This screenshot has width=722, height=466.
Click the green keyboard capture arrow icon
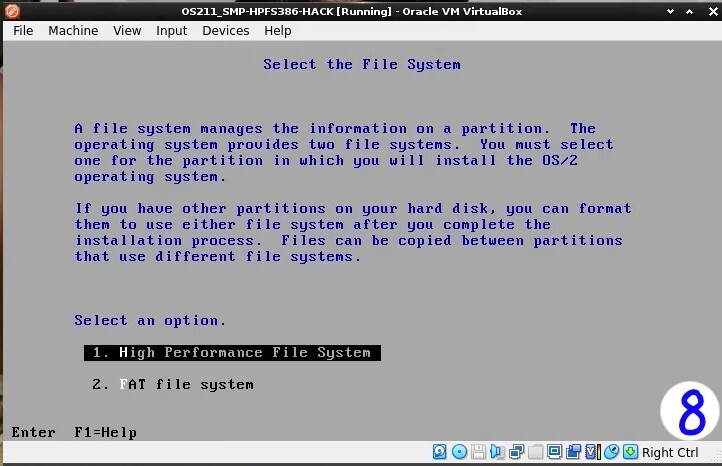click(x=630, y=452)
